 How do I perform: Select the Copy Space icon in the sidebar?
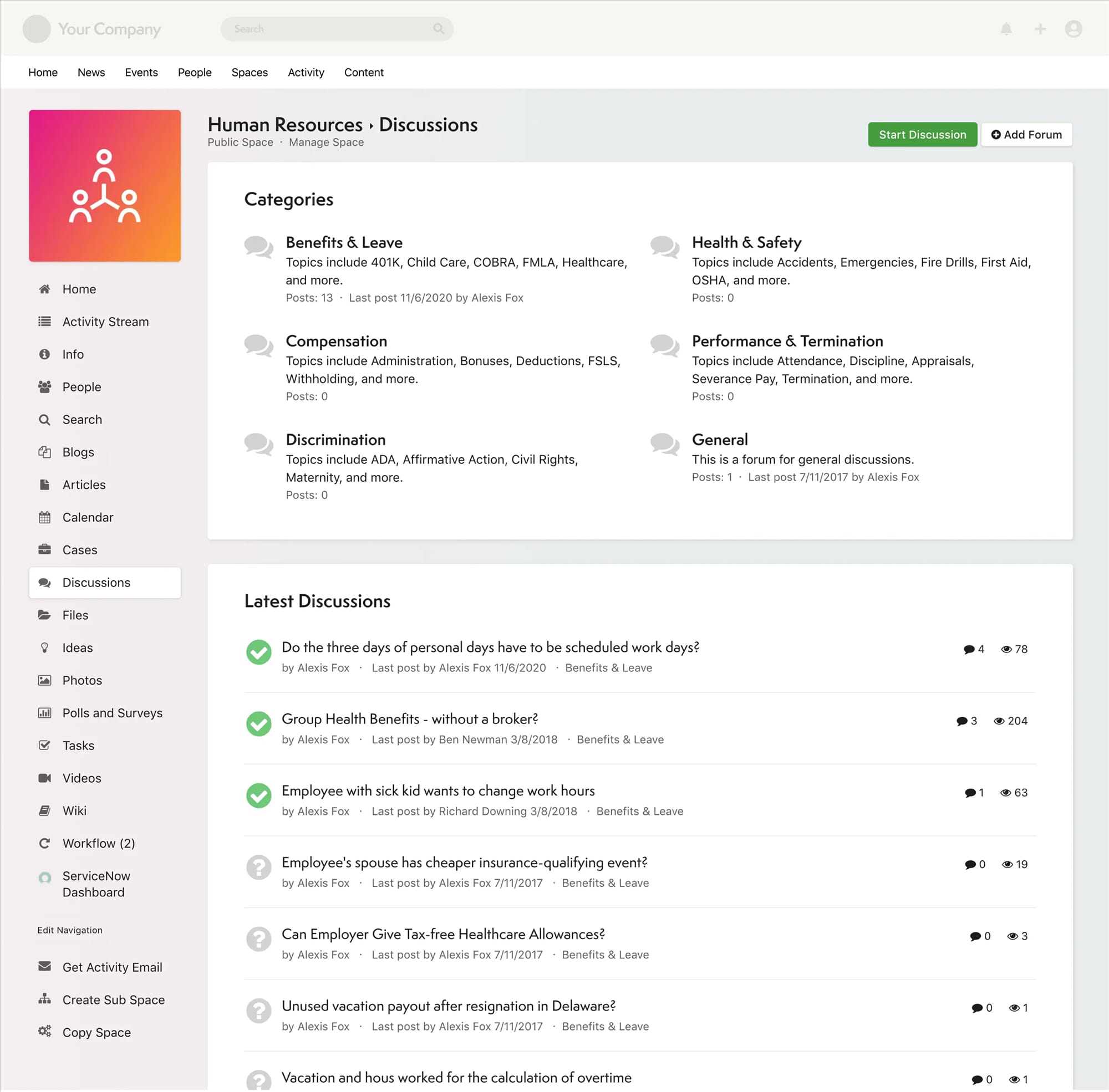pyautogui.click(x=45, y=1032)
